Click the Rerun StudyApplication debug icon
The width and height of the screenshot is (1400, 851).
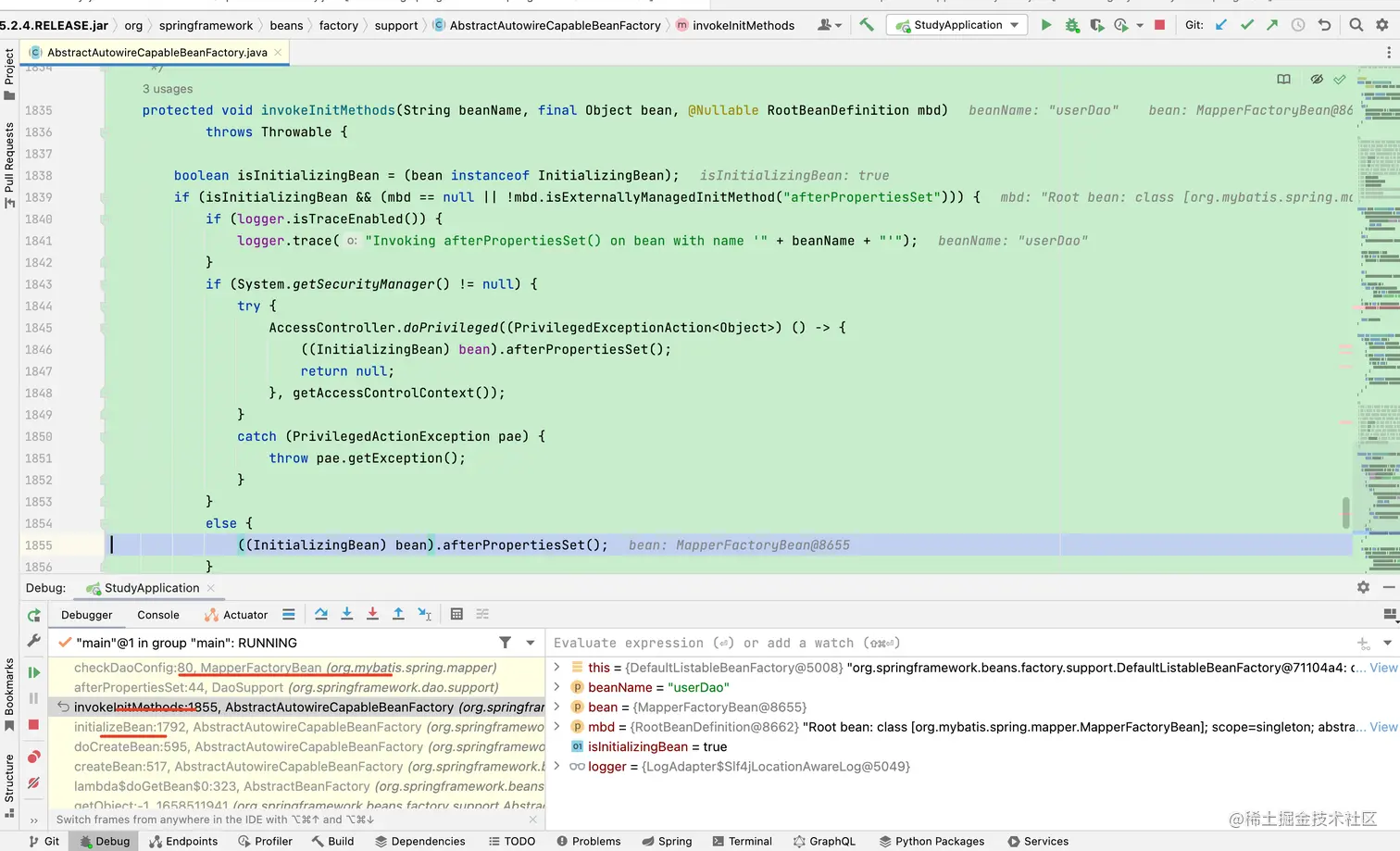(34, 616)
